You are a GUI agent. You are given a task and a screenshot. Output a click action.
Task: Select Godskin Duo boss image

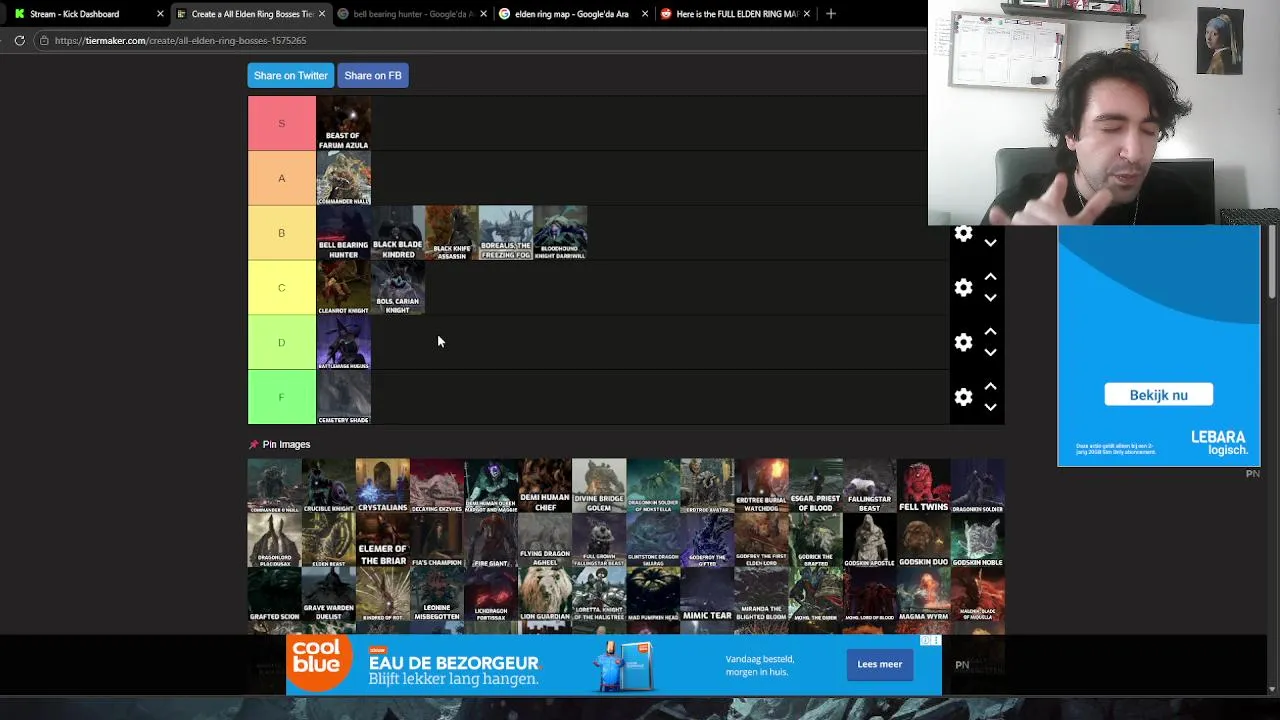click(x=923, y=540)
